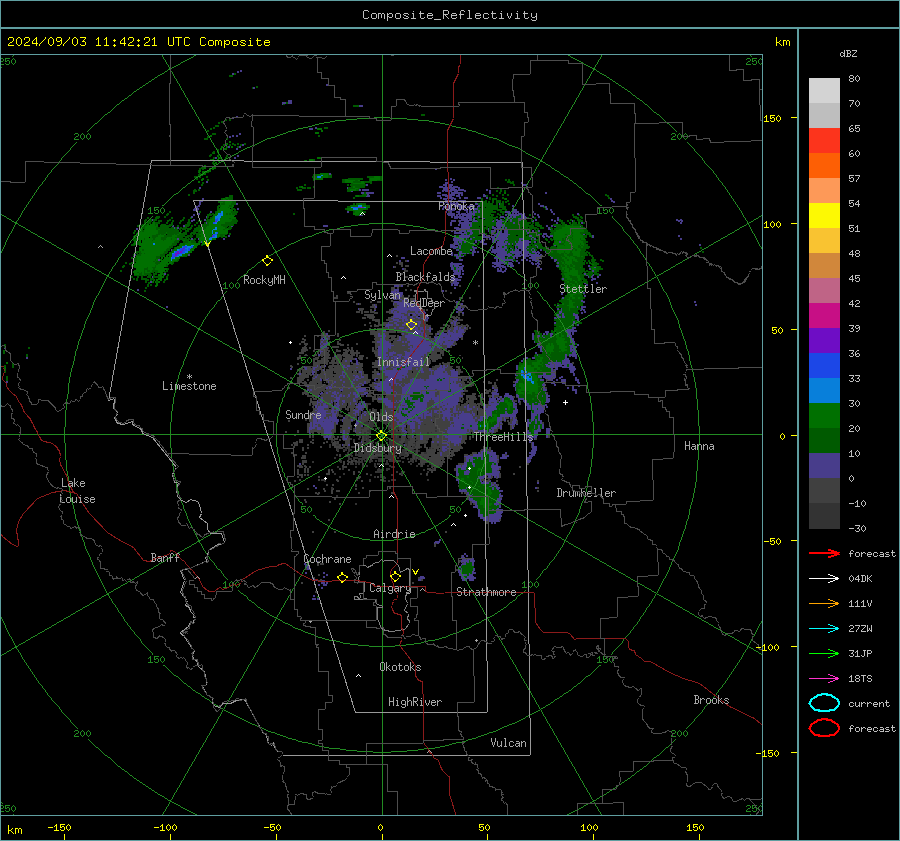Image resolution: width=900 pixels, height=841 pixels.
Task: Click the radar center diamond at Didsbury
Action: pos(381,436)
